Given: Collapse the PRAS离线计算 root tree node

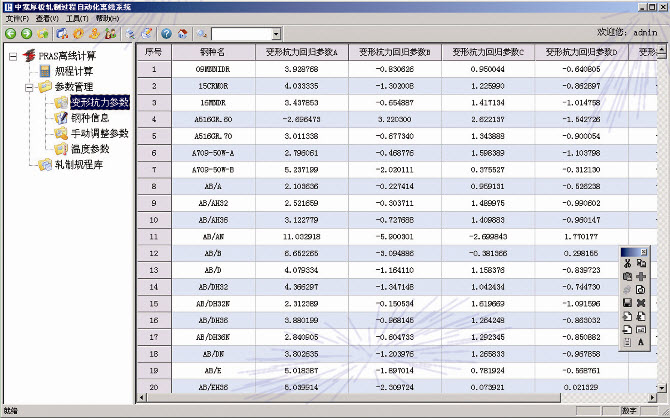Looking at the screenshot, I should (x=13, y=56).
